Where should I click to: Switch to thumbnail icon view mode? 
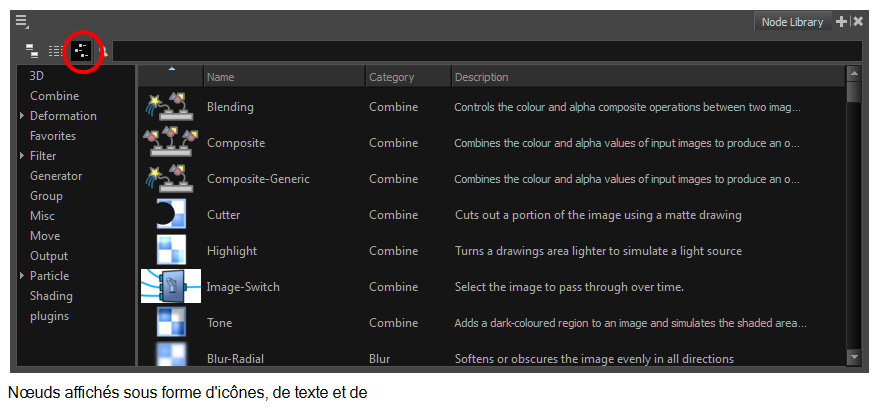(x=33, y=50)
